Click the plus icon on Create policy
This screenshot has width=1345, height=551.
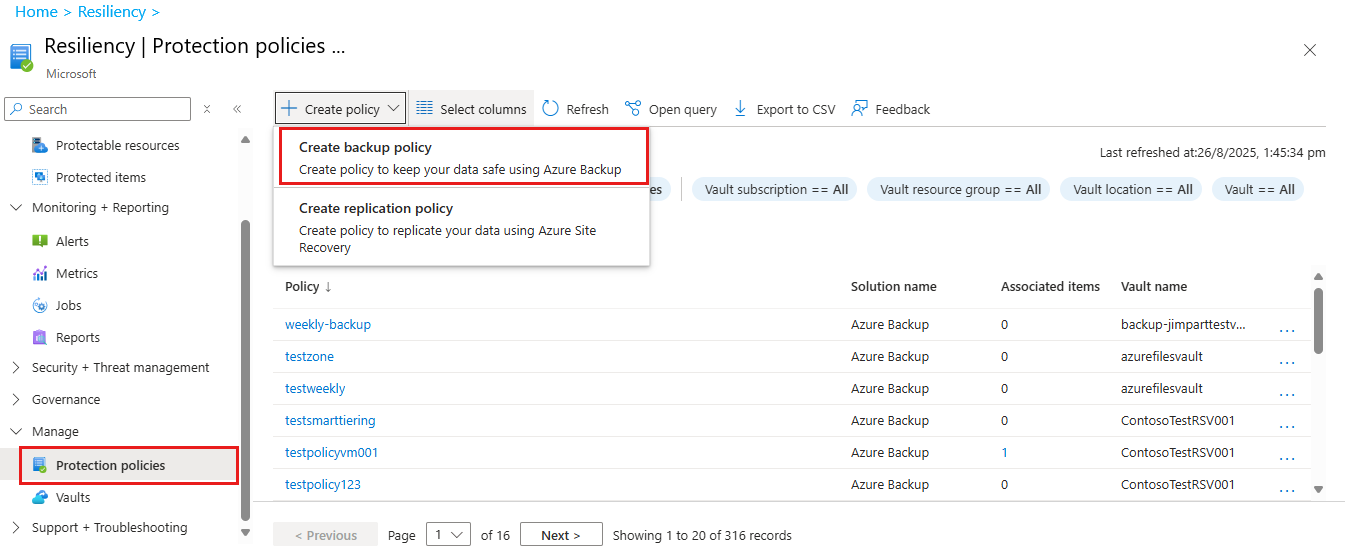click(x=289, y=108)
